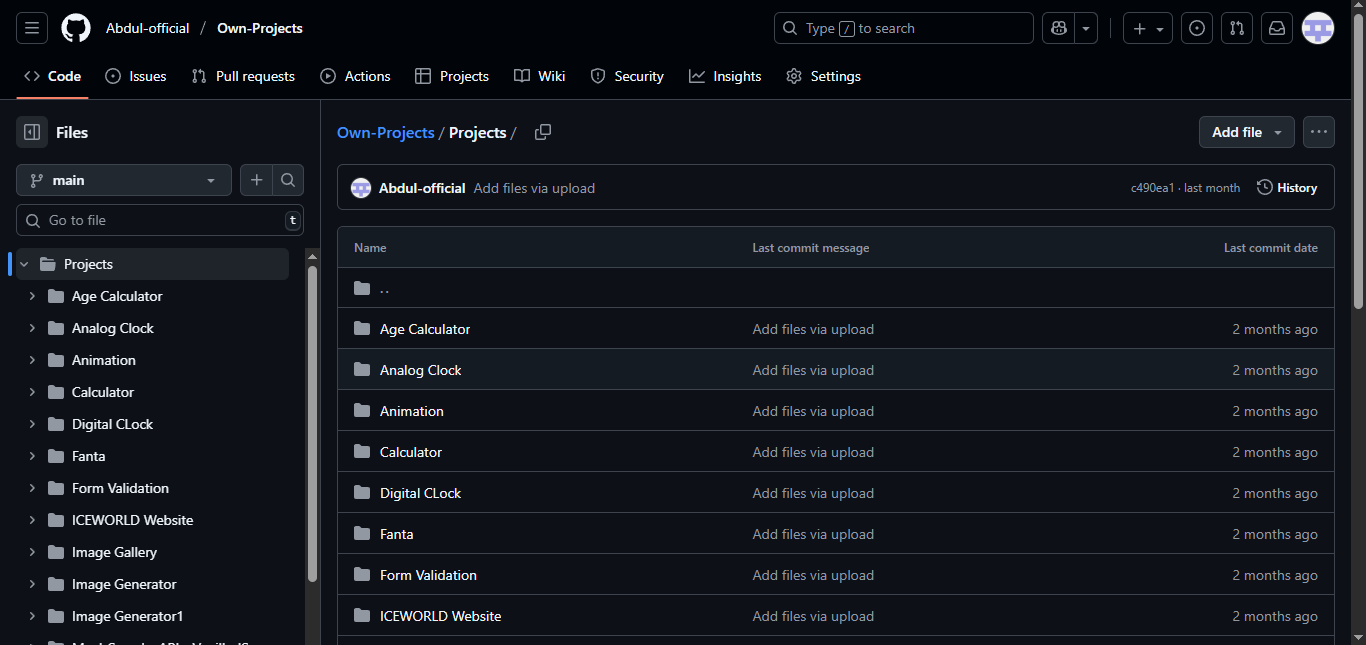Viewport: 1366px width, 645px height.
Task: Click the file tree vertical scrollbar
Action: [x=312, y=420]
